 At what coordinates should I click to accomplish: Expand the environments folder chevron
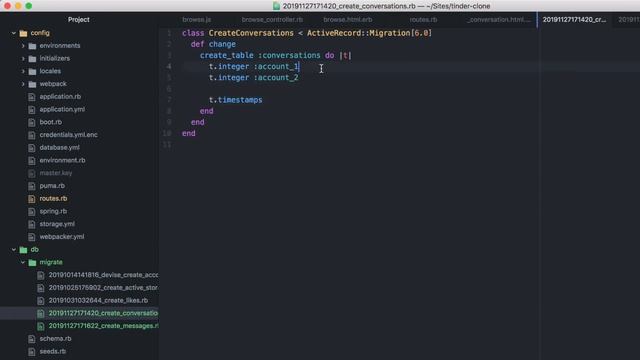coord(23,46)
